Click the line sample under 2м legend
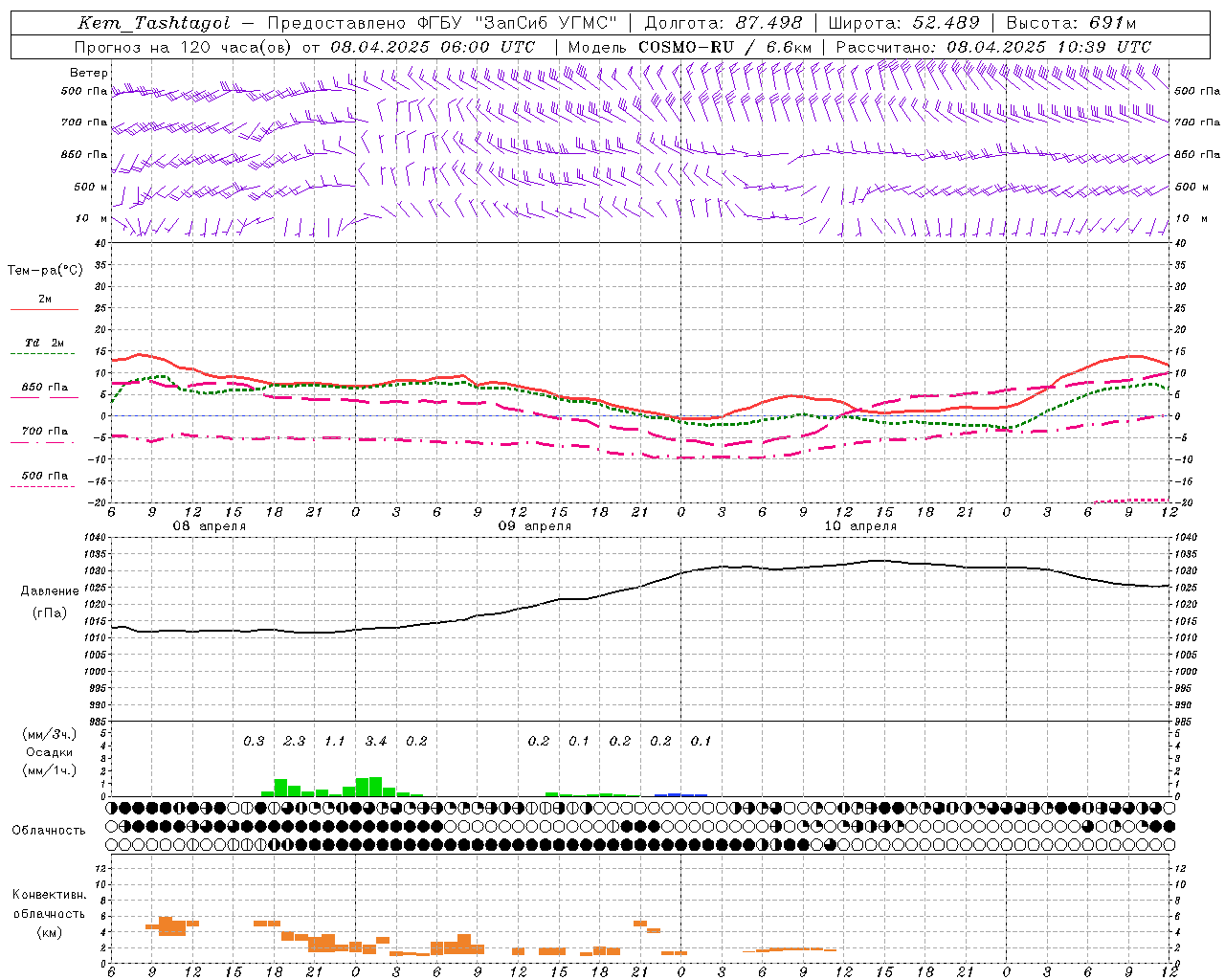Screen dimensions: 1225x980 click(44, 309)
